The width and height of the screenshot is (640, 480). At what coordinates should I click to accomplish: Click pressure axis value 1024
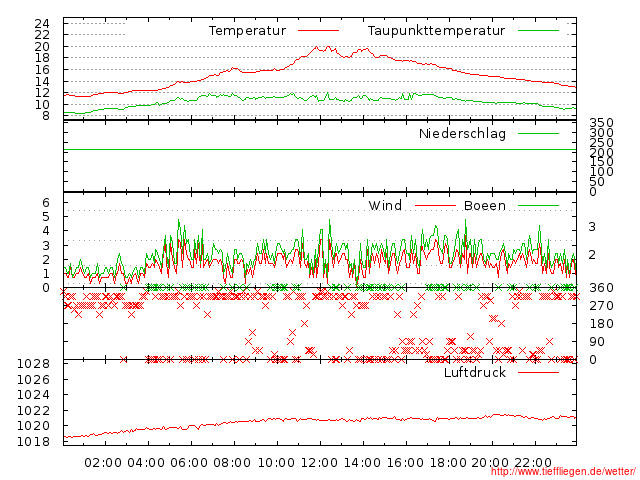33,395
